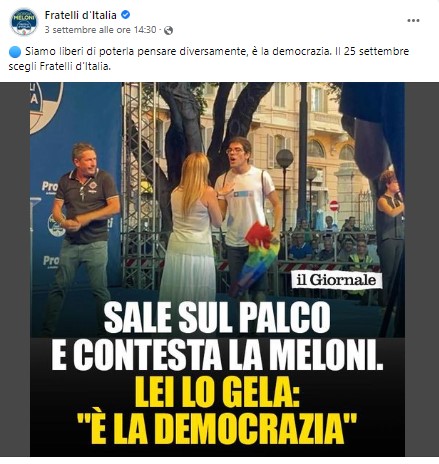Click the Fratelli d'Italia profile avatar
Screen dimensions: 439x464
point(24,21)
